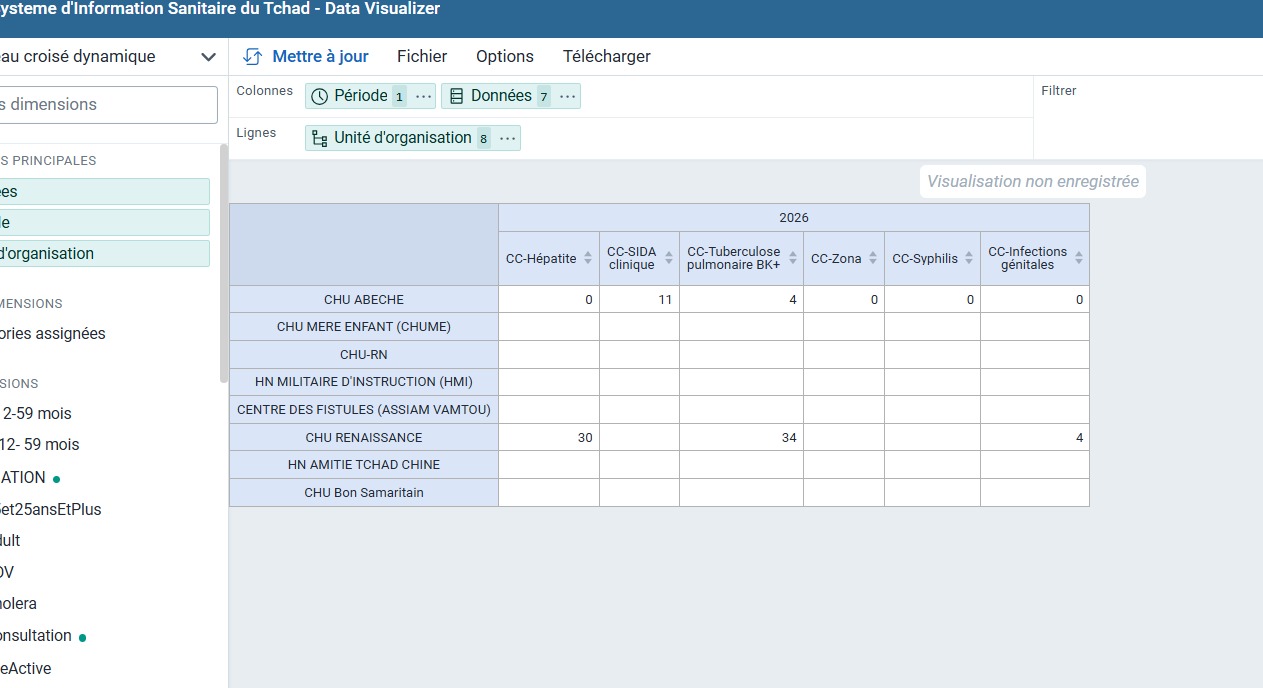Select the cholera dimension item
Screen dimensions: 1263x688
click(18, 604)
